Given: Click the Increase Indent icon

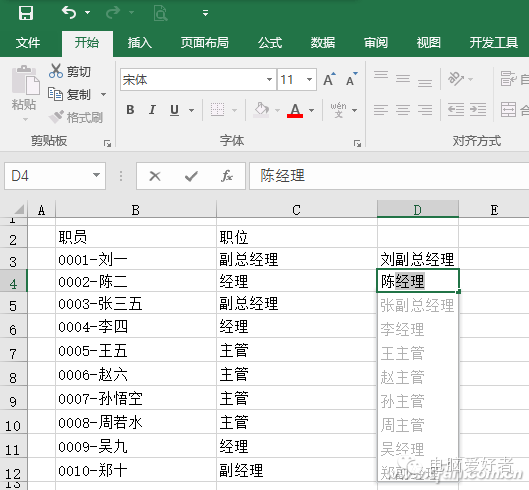Looking at the screenshot, I should tap(478, 110).
